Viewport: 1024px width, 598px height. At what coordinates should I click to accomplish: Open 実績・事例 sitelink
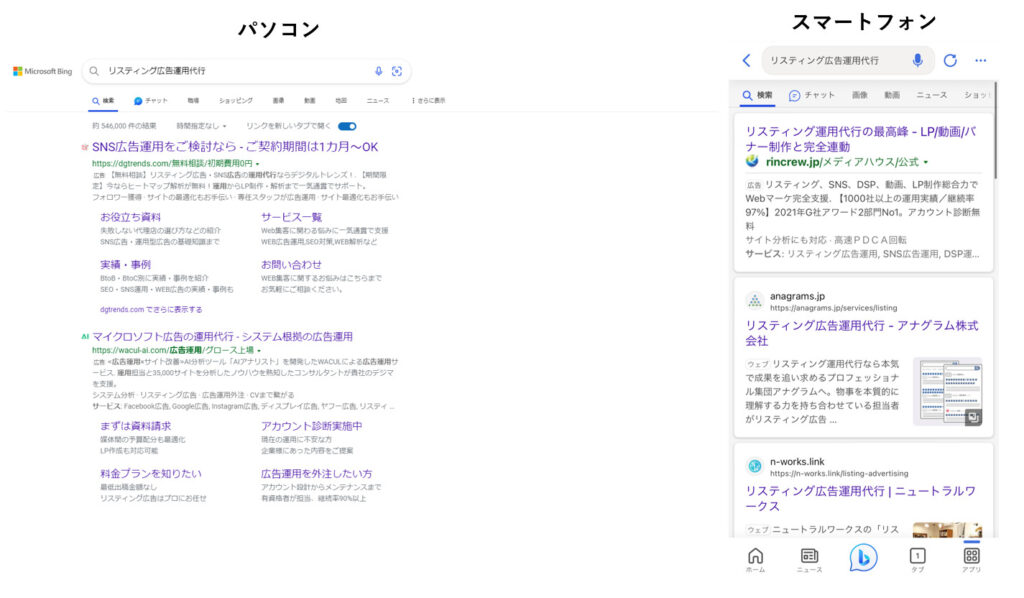point(125,264)
